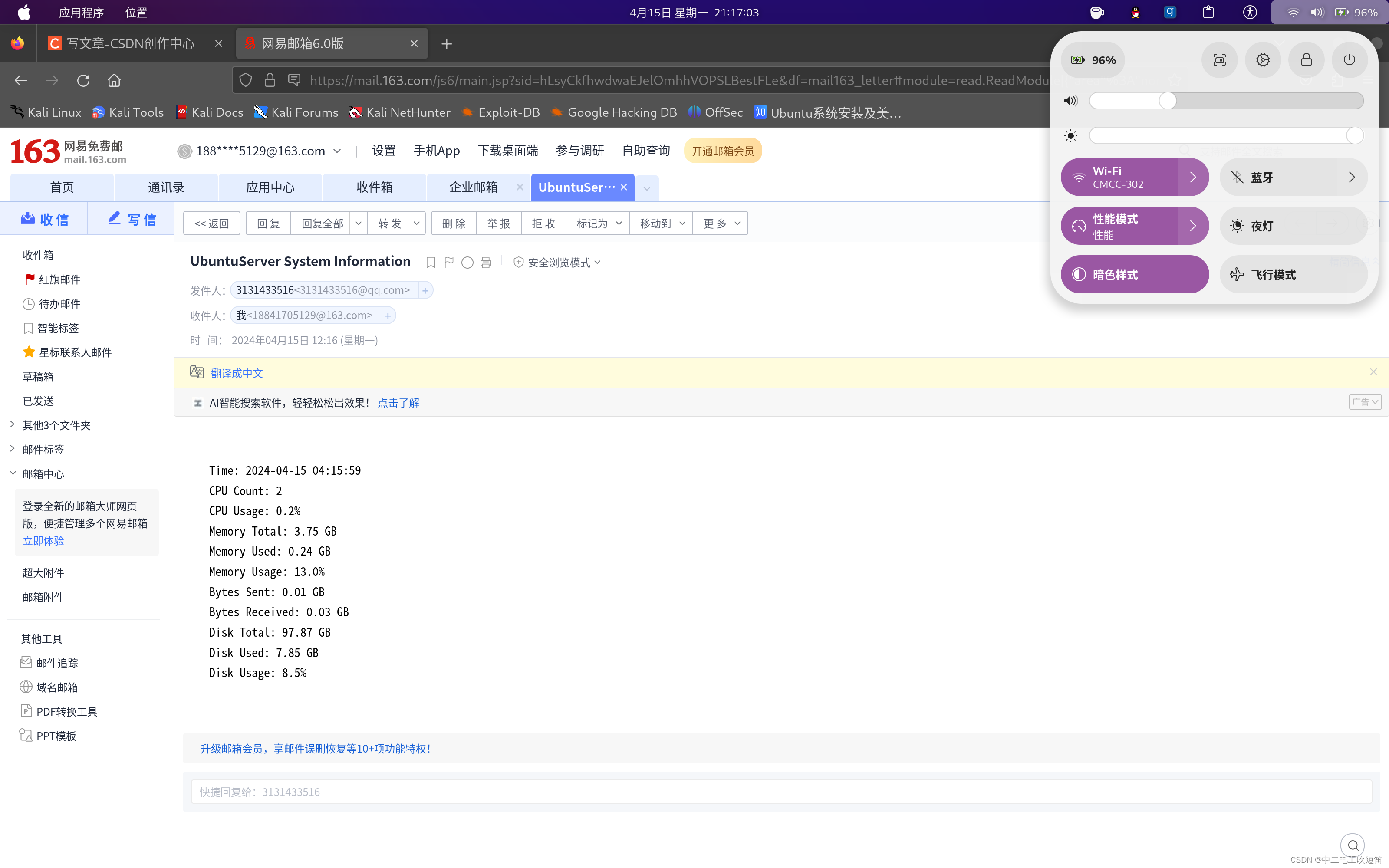This screenshot has width=1389, height=868.
Task: Turn on 夜灯 night light
Action: 1293,226
